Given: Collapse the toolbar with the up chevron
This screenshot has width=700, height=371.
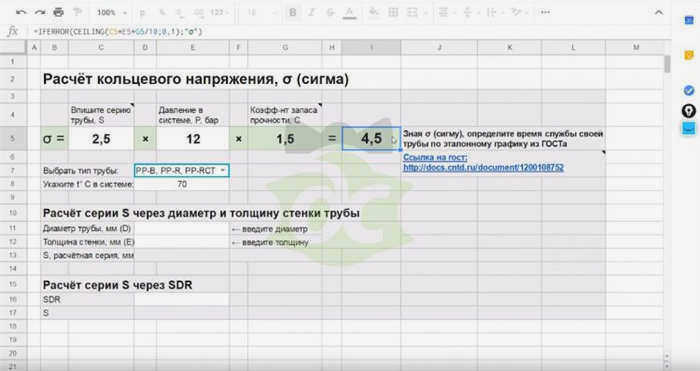Looking at the screenshot, I should 658,13.
